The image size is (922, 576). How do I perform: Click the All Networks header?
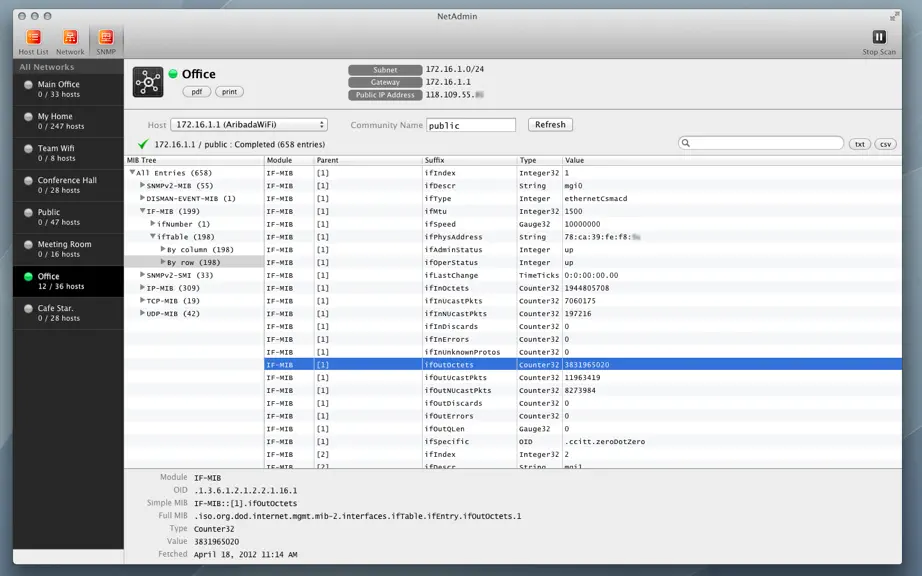(x=46, y=67)
